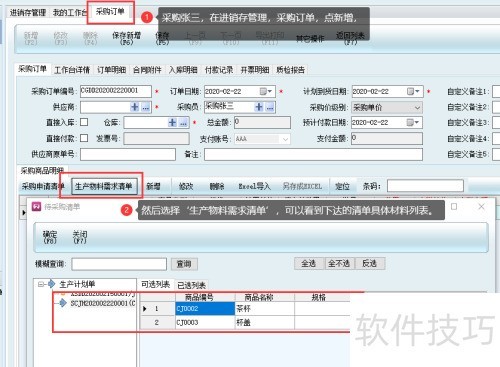
Task: Open the ellipsis lookup next to 采购员
Action: click(x=270, y=107)
